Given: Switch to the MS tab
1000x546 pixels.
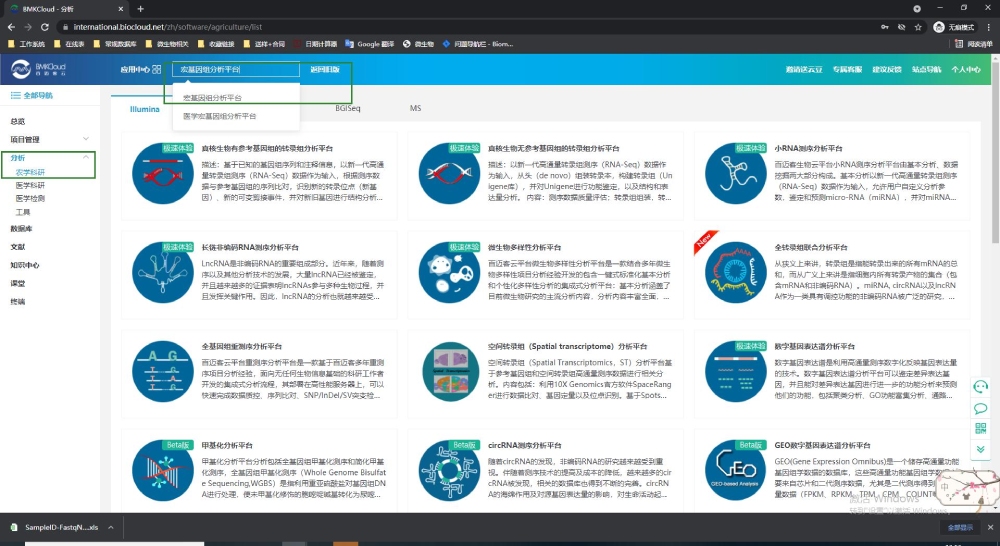Looking at the screenshot, I should tap(415, 108).
